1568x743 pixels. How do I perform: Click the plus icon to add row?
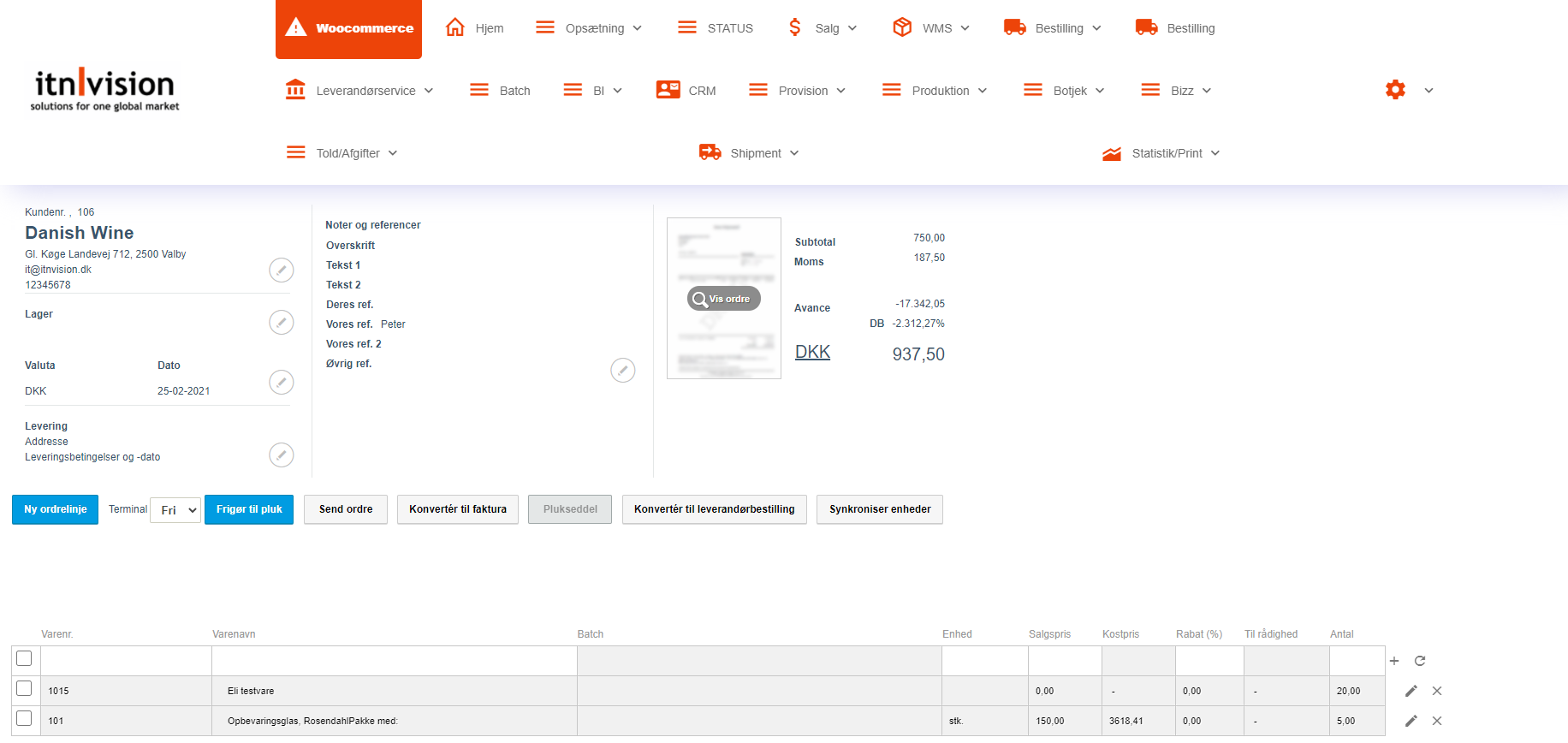click(1394, 661)
